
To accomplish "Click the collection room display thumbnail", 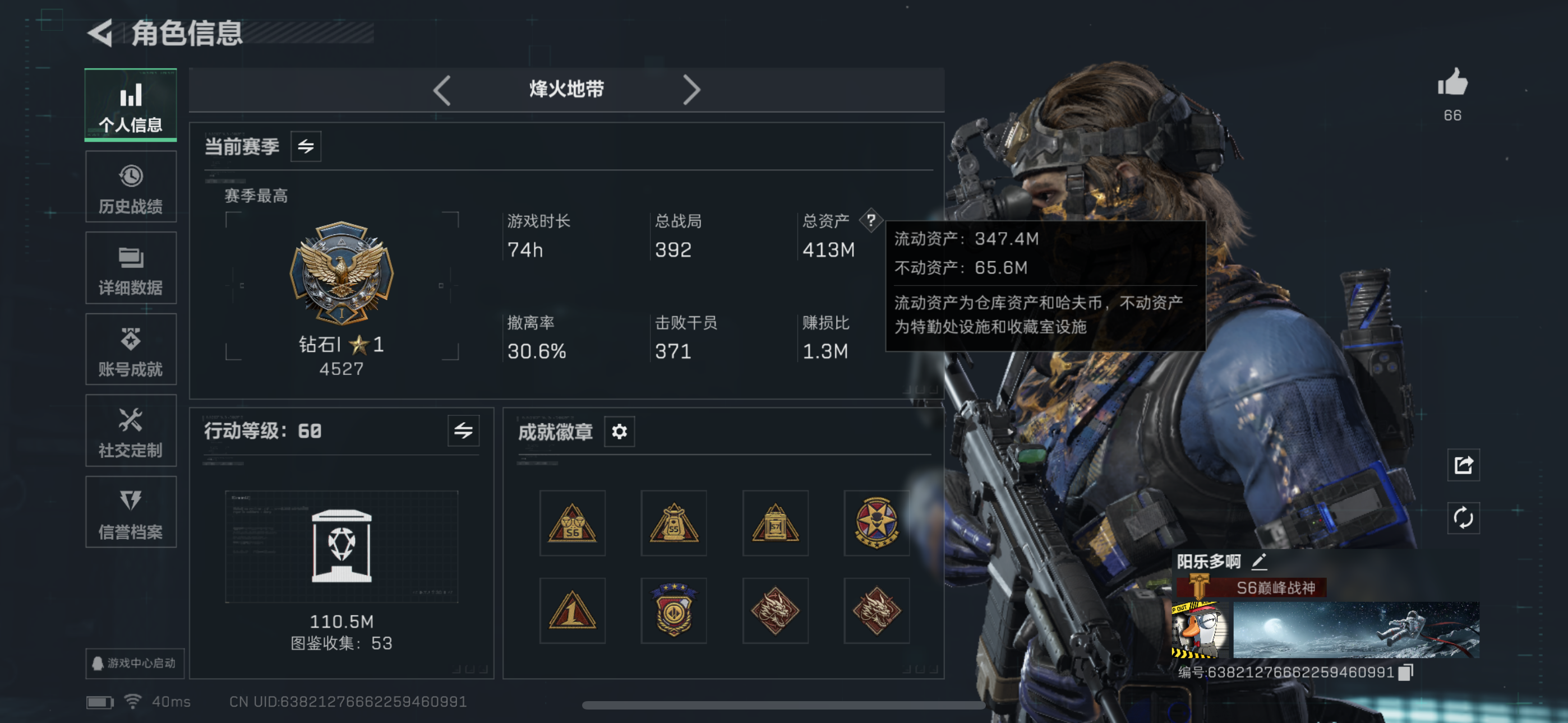I will [x=342, y=546].
